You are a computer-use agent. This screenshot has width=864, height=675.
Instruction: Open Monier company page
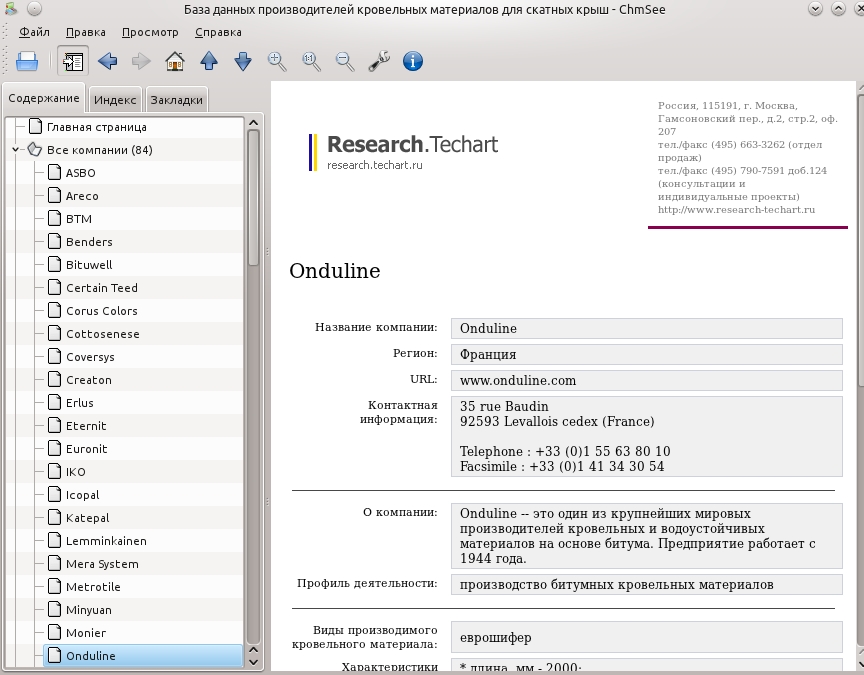pyautogui.click(x=85, y=633)
